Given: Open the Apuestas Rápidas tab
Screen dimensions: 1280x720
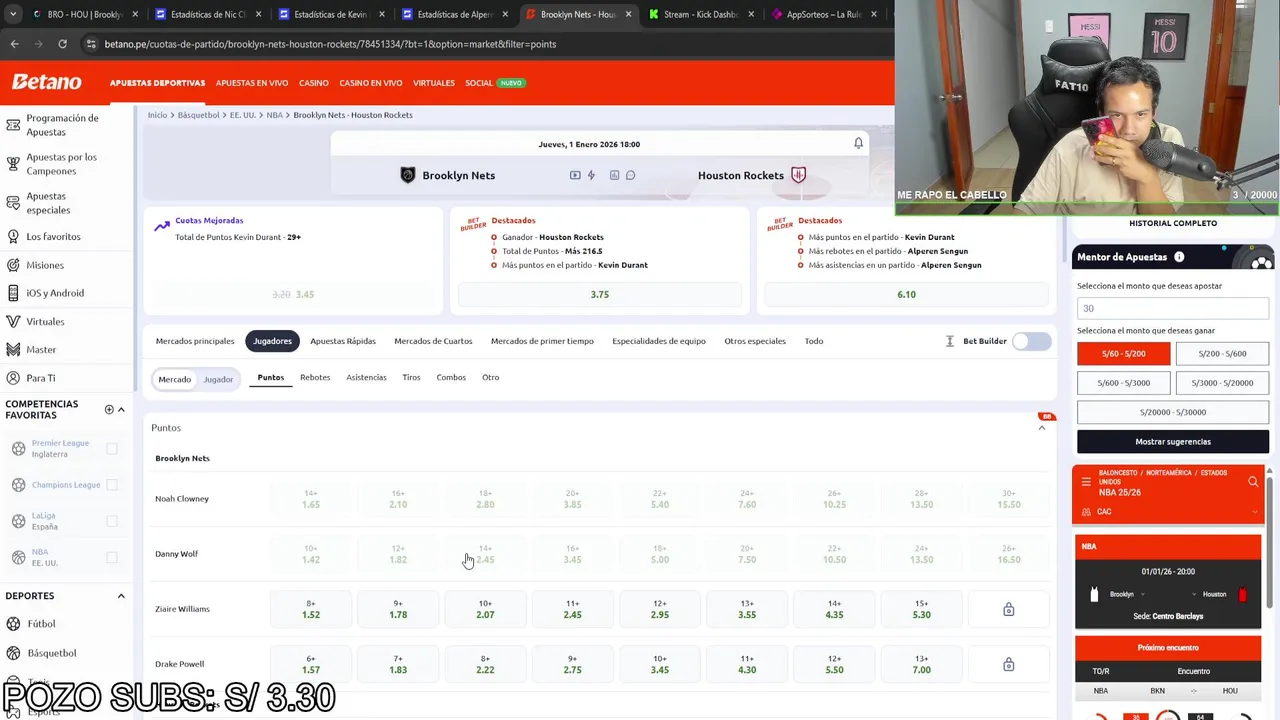Looking at the screenshot, I should click(x=343, y=341).
